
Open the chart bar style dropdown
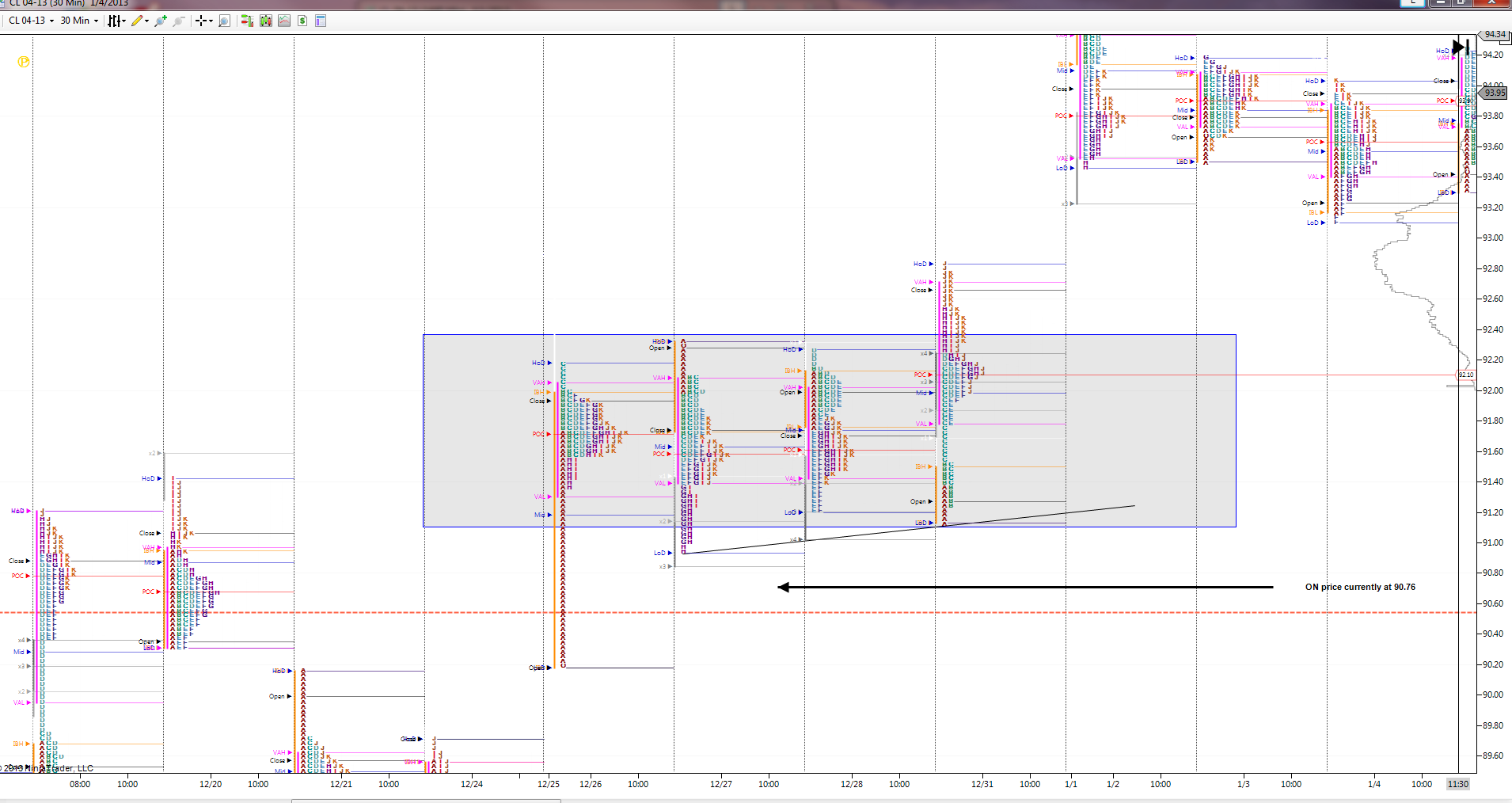click(x=117, y=21)
